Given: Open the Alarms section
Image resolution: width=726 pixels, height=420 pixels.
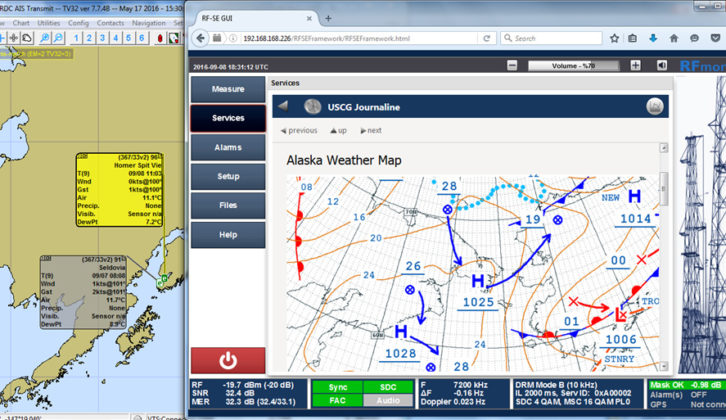Looking at the screenshot, I should coord(228,147).
